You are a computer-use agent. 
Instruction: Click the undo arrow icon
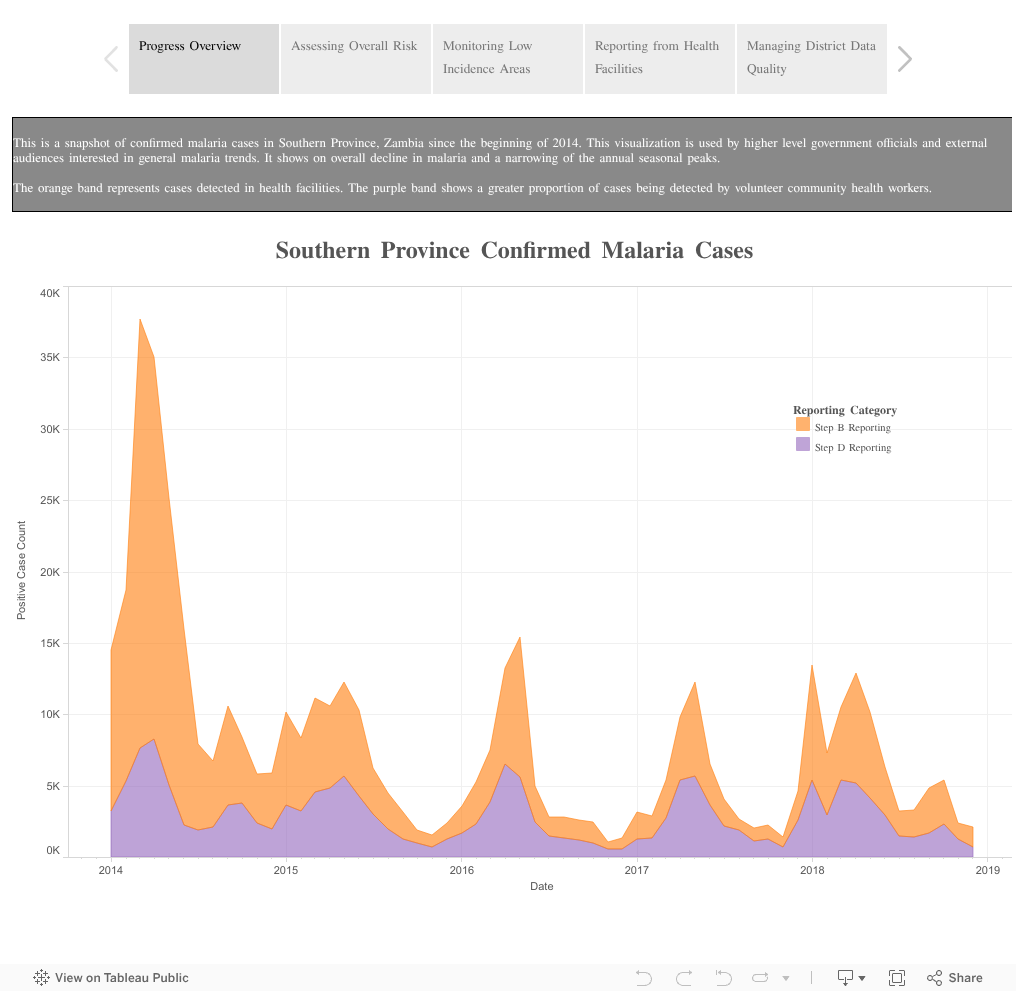pos(643,977)
